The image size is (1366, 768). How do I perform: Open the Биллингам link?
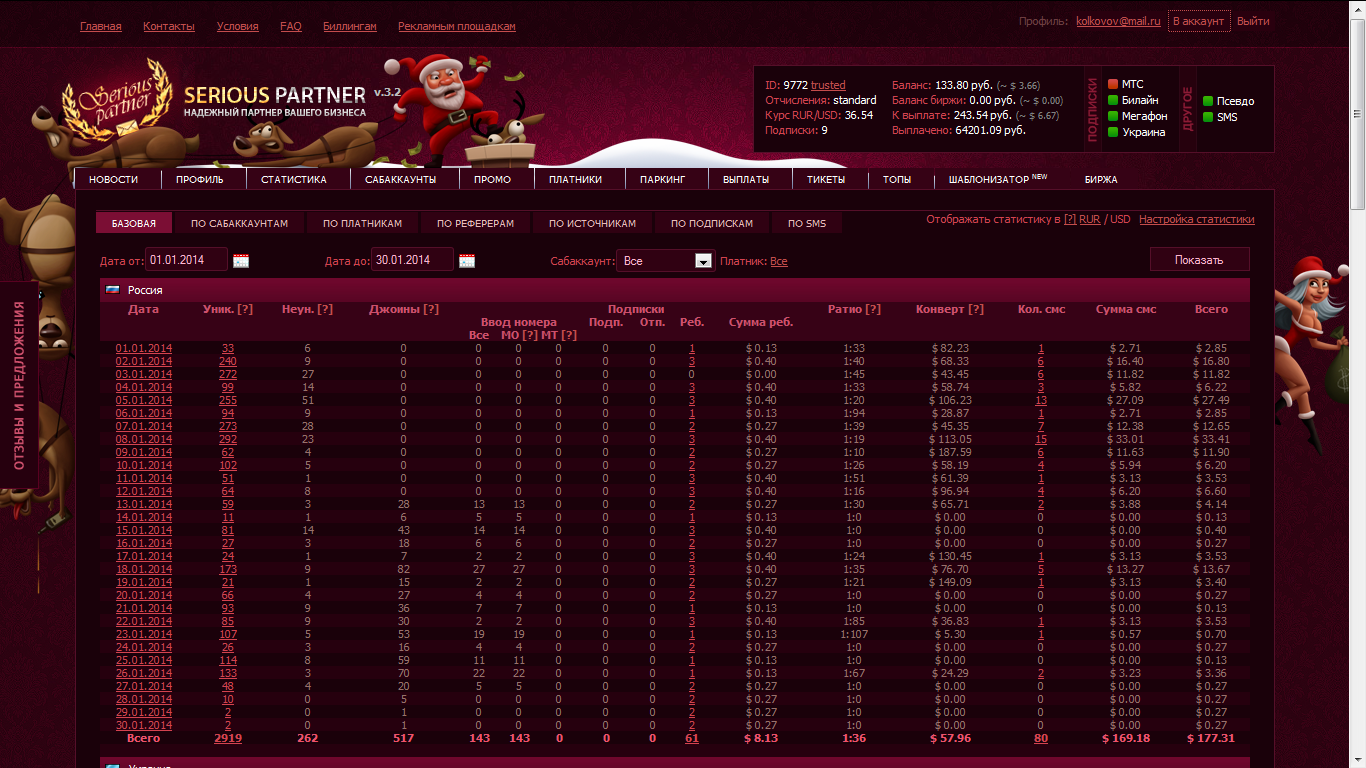coord(350,26)
